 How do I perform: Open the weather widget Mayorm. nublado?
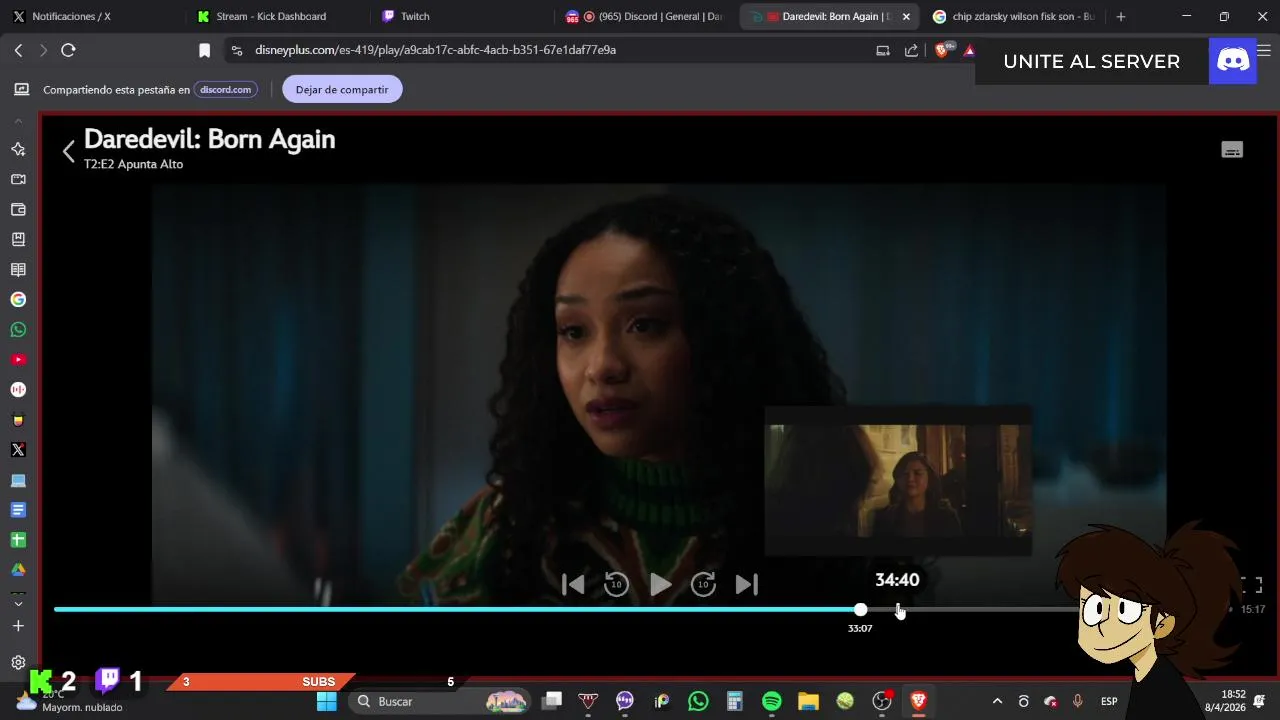point(70,701)
